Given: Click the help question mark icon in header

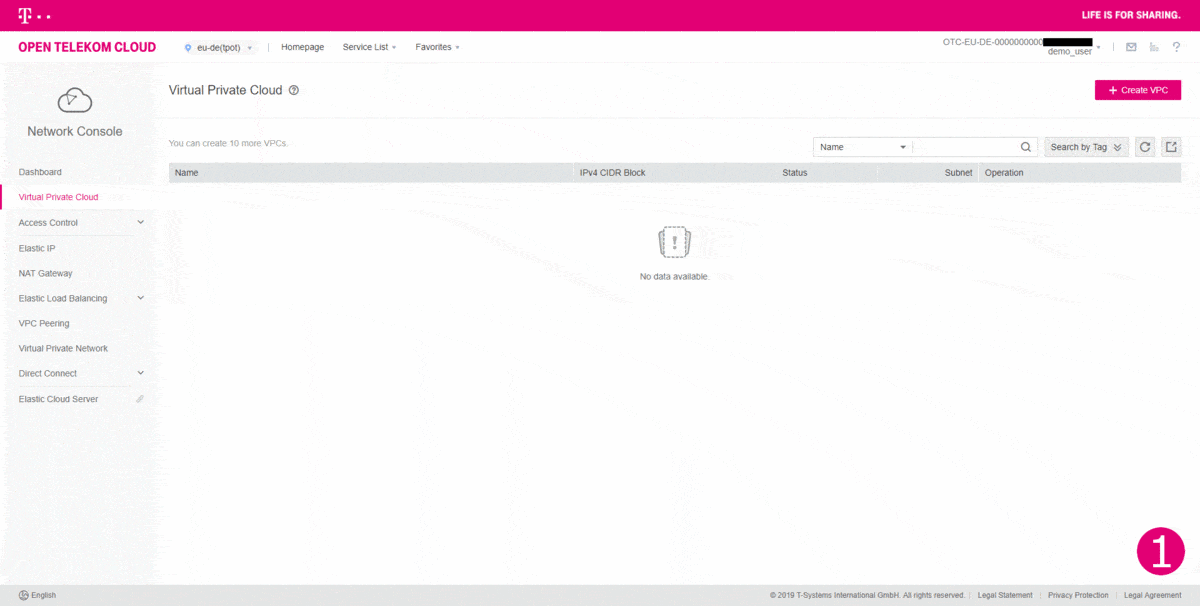Looking at the screenshot, I should pos(1177,47).
